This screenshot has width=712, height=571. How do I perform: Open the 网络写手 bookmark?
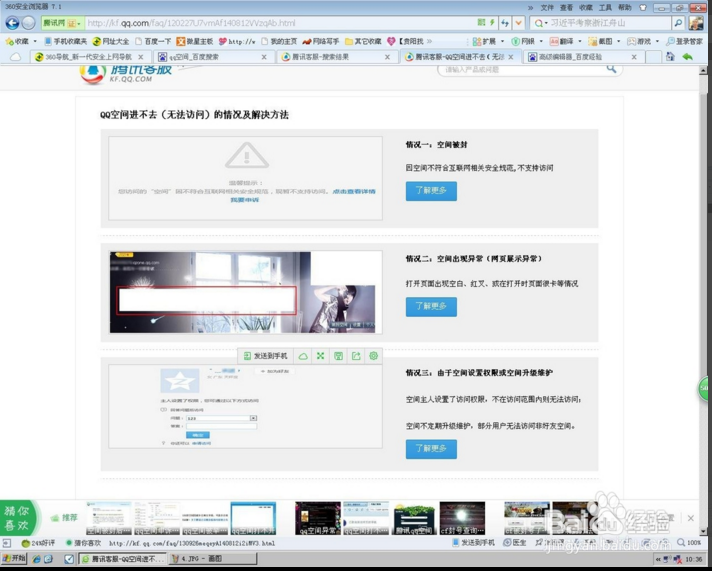(x=321, y=41)
